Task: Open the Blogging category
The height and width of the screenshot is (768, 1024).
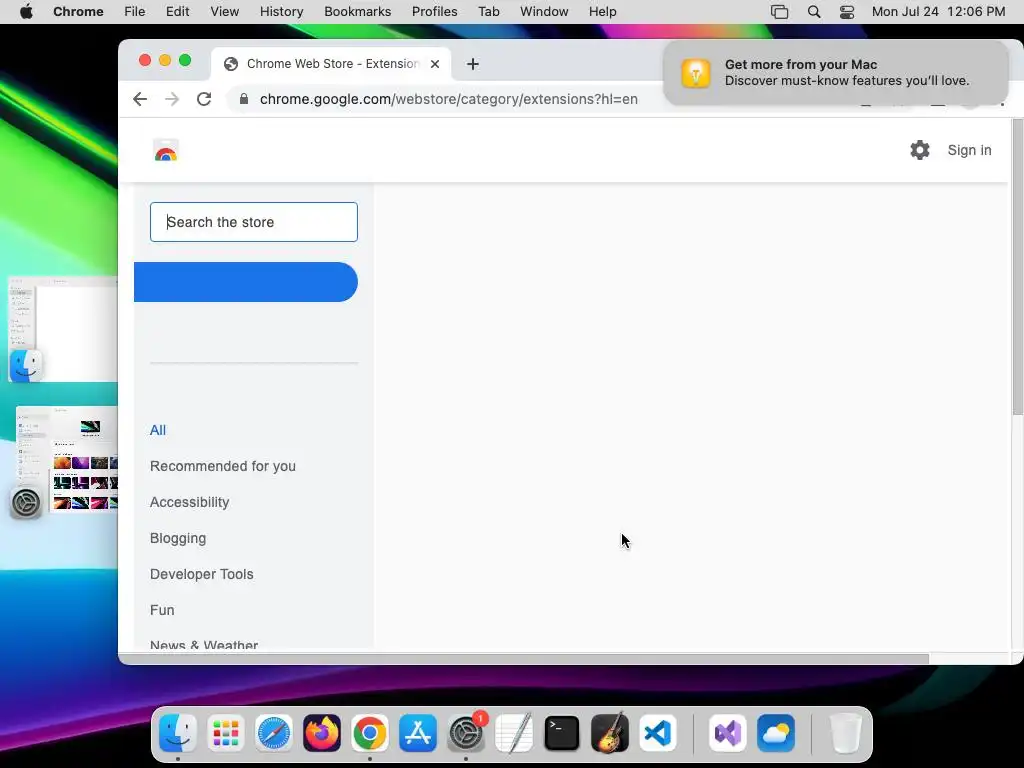Action: pyautogui.click(x=178, y=538)
